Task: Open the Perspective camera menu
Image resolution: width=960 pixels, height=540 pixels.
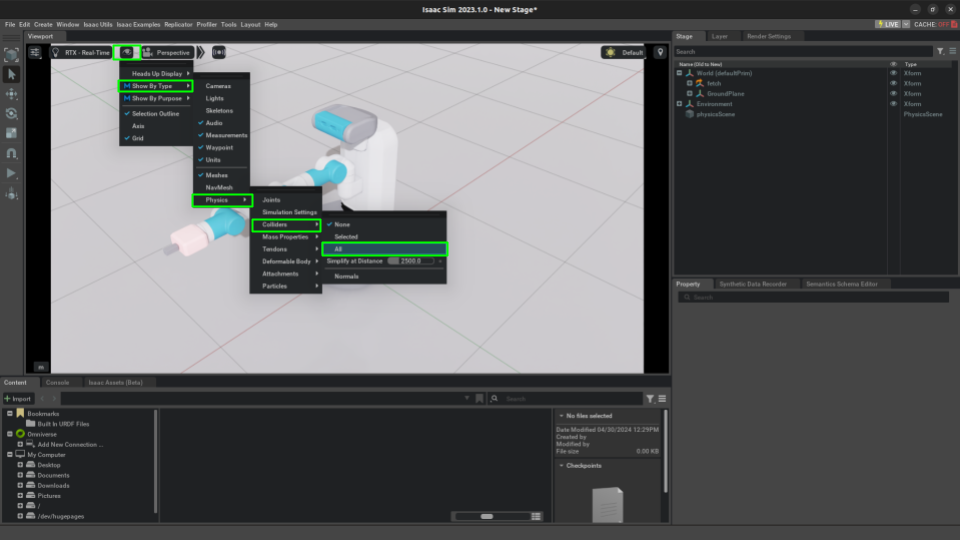Action: point(167,53)
